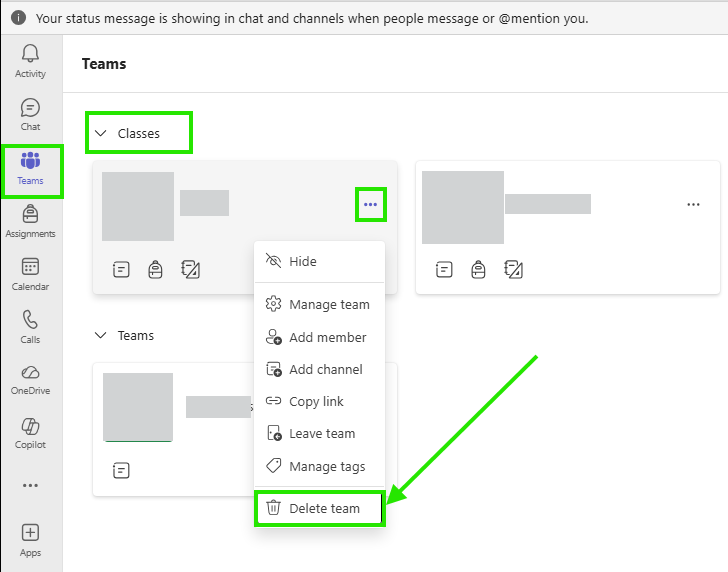
Task: Open Calls phone icon in sidebar
Action: click(30, 327)
